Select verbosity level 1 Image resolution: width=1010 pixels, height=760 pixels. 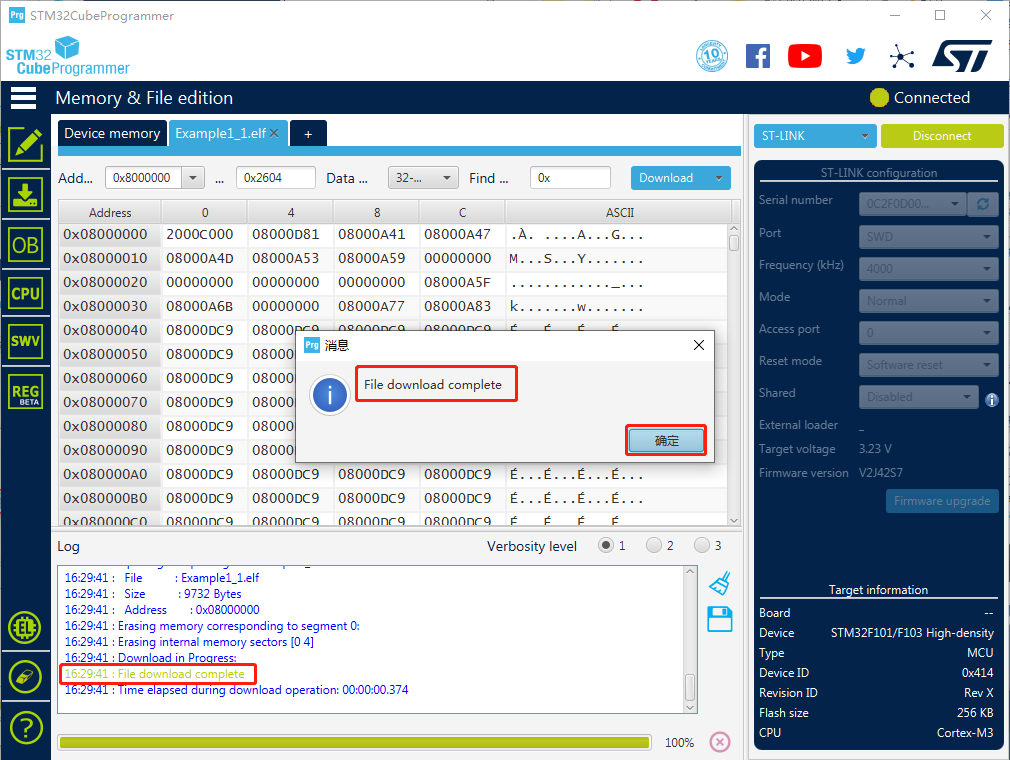(605, 546)
